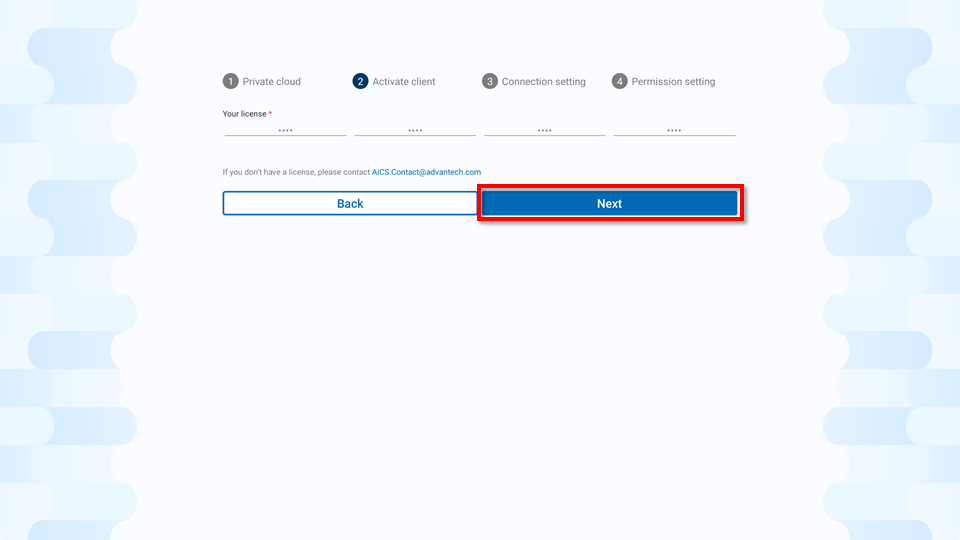
Task: Go to the Private cloud step label
Action: pyautogui.click(x=271, y=81)
